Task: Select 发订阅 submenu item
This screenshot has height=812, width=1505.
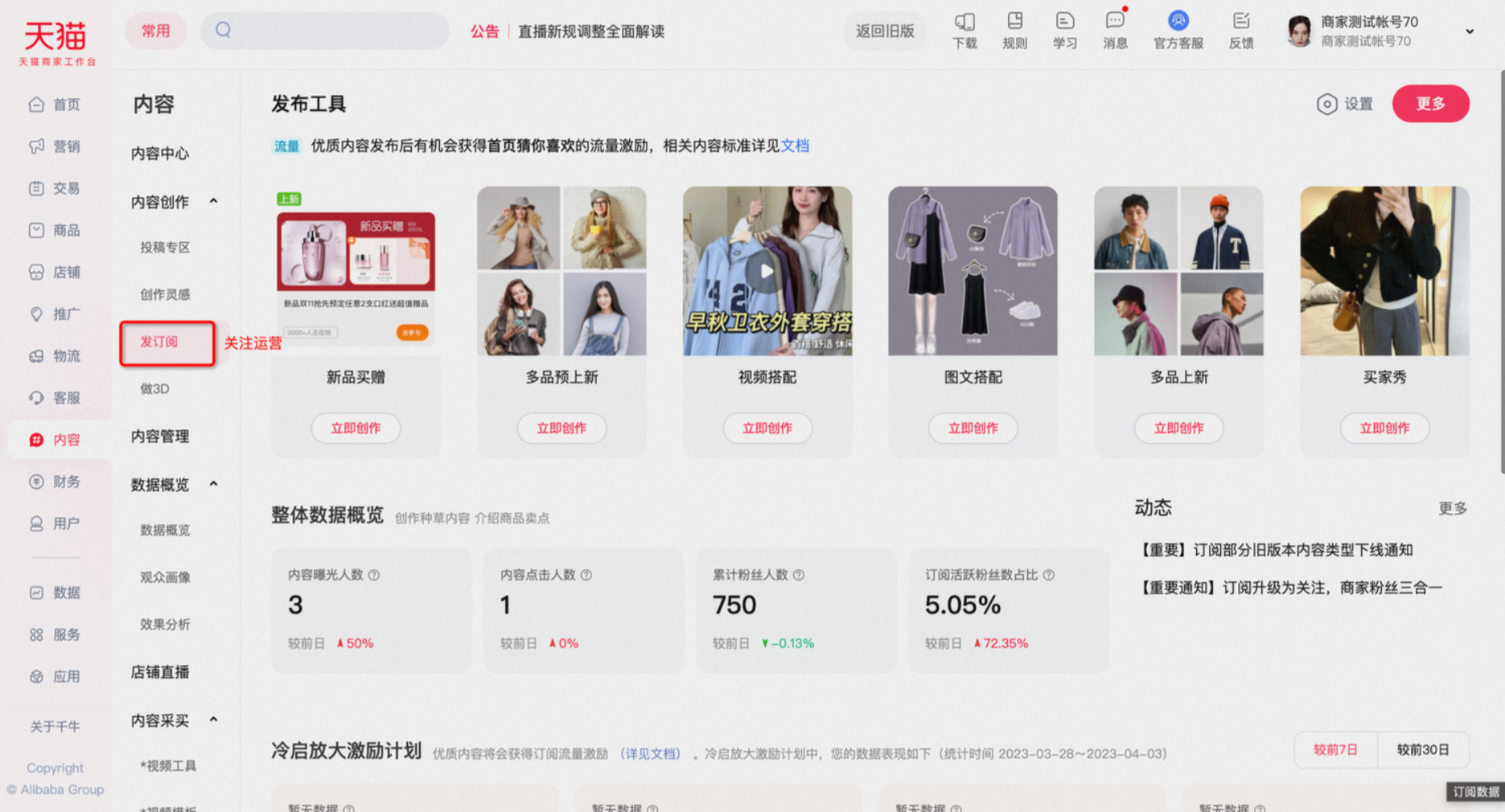Action: [159, 342]
